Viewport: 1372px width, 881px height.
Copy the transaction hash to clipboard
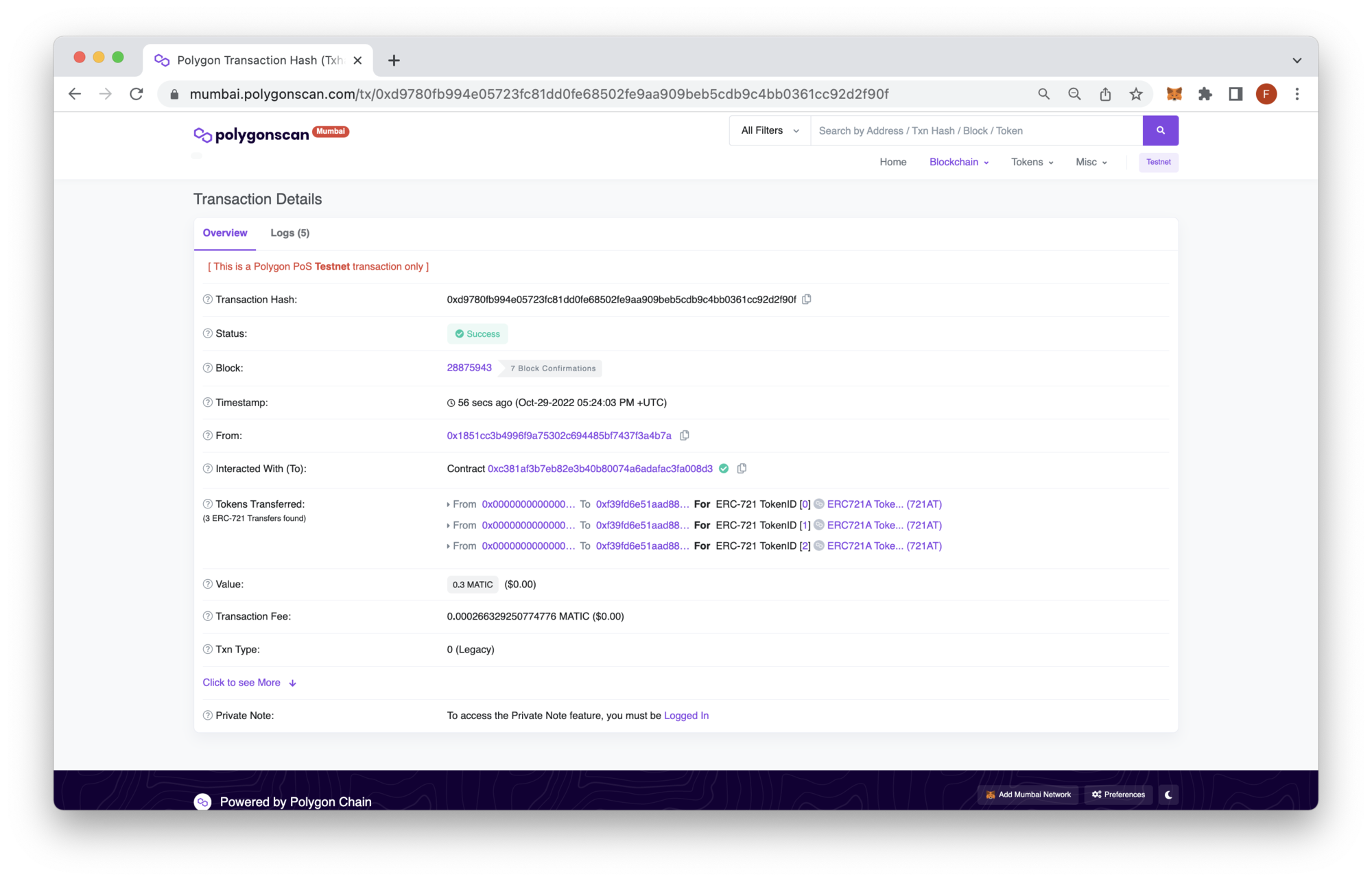point(807,299)
